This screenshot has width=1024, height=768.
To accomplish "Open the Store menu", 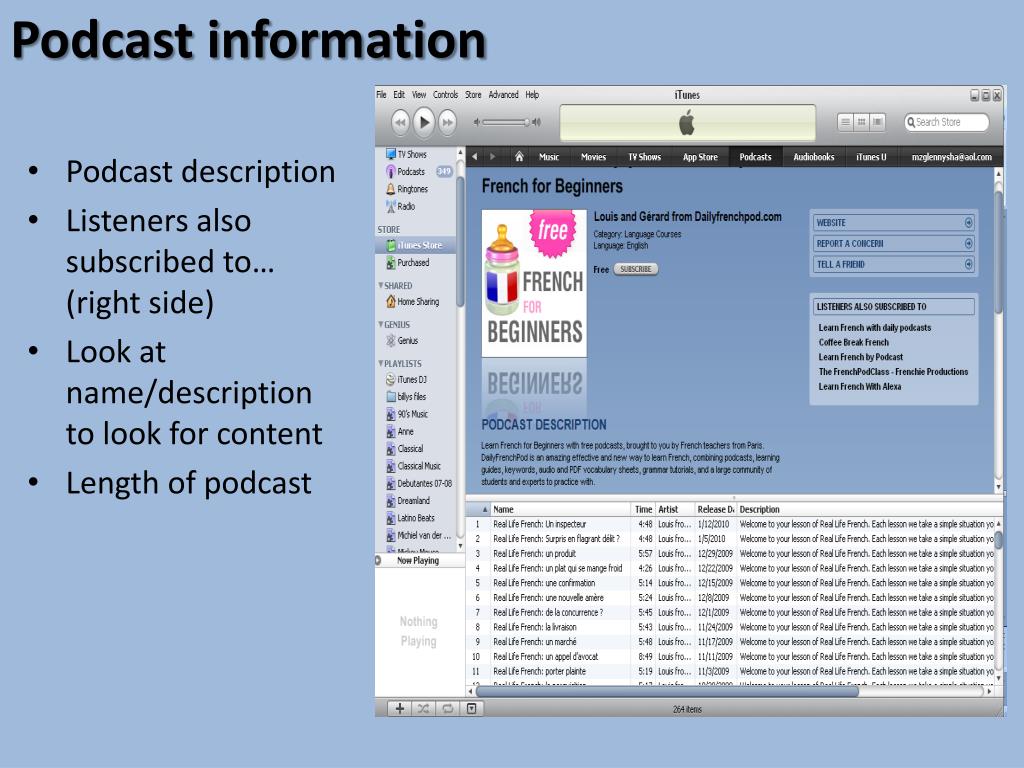I will (473, 95).
